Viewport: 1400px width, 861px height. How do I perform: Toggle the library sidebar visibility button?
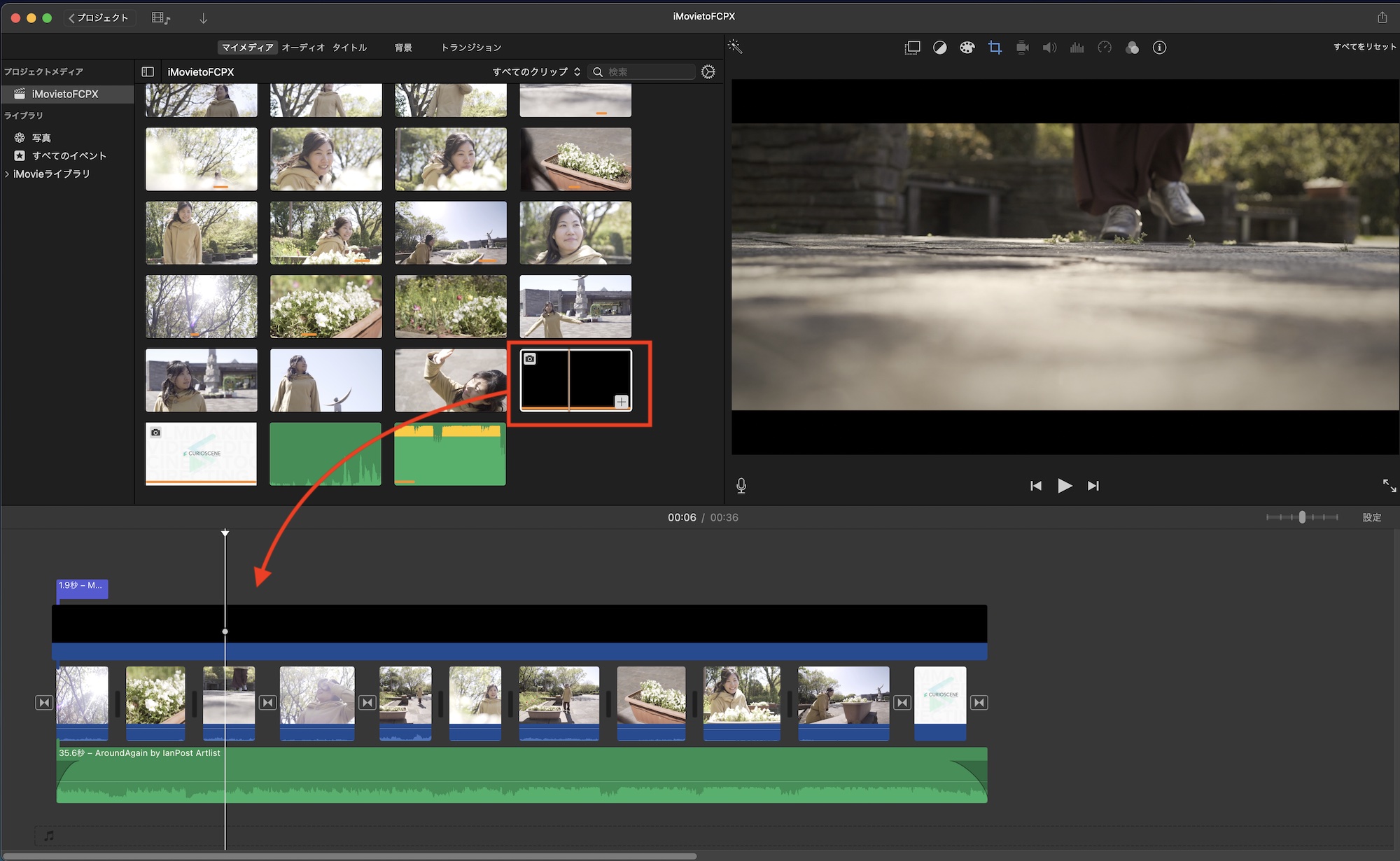(x=148, y=71)
